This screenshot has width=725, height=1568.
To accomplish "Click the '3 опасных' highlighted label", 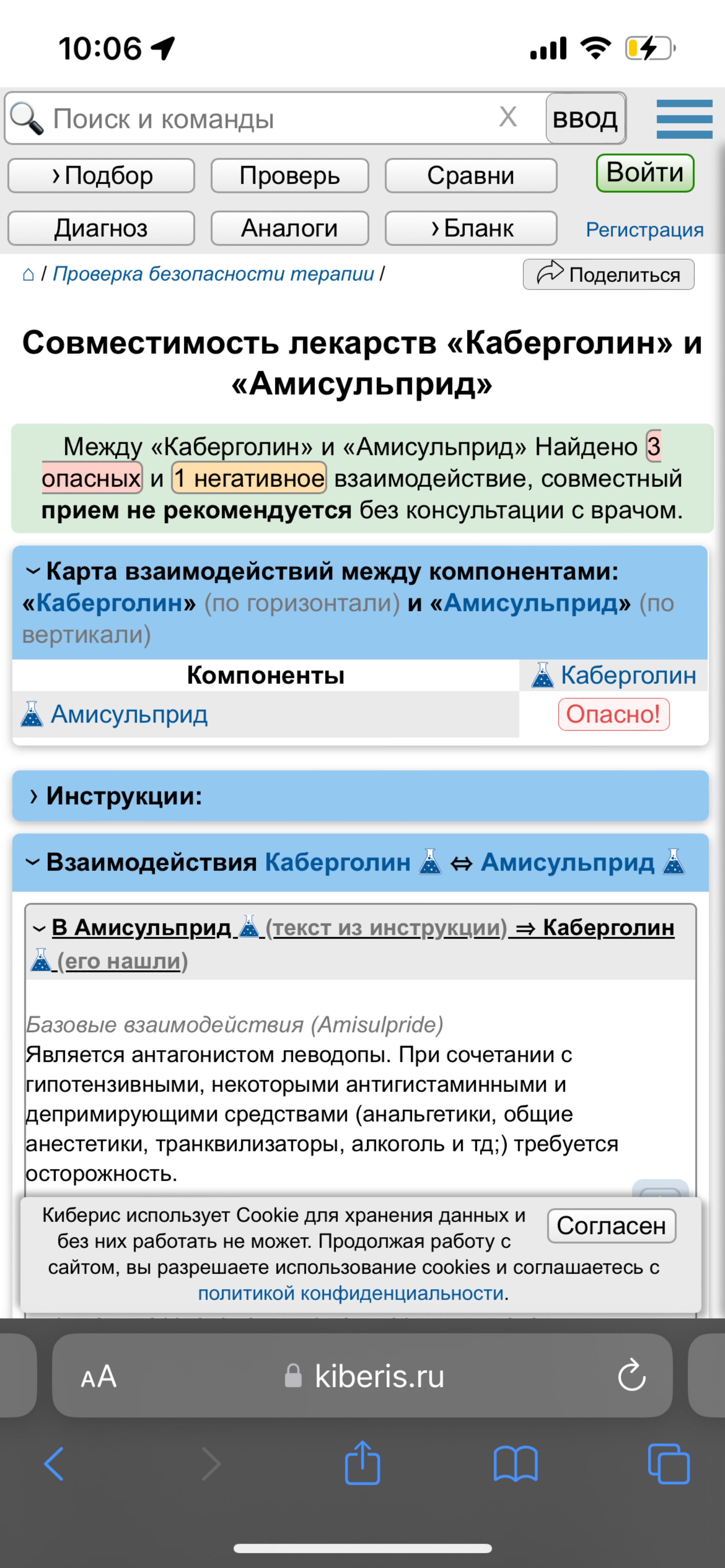I will (91, 478).
